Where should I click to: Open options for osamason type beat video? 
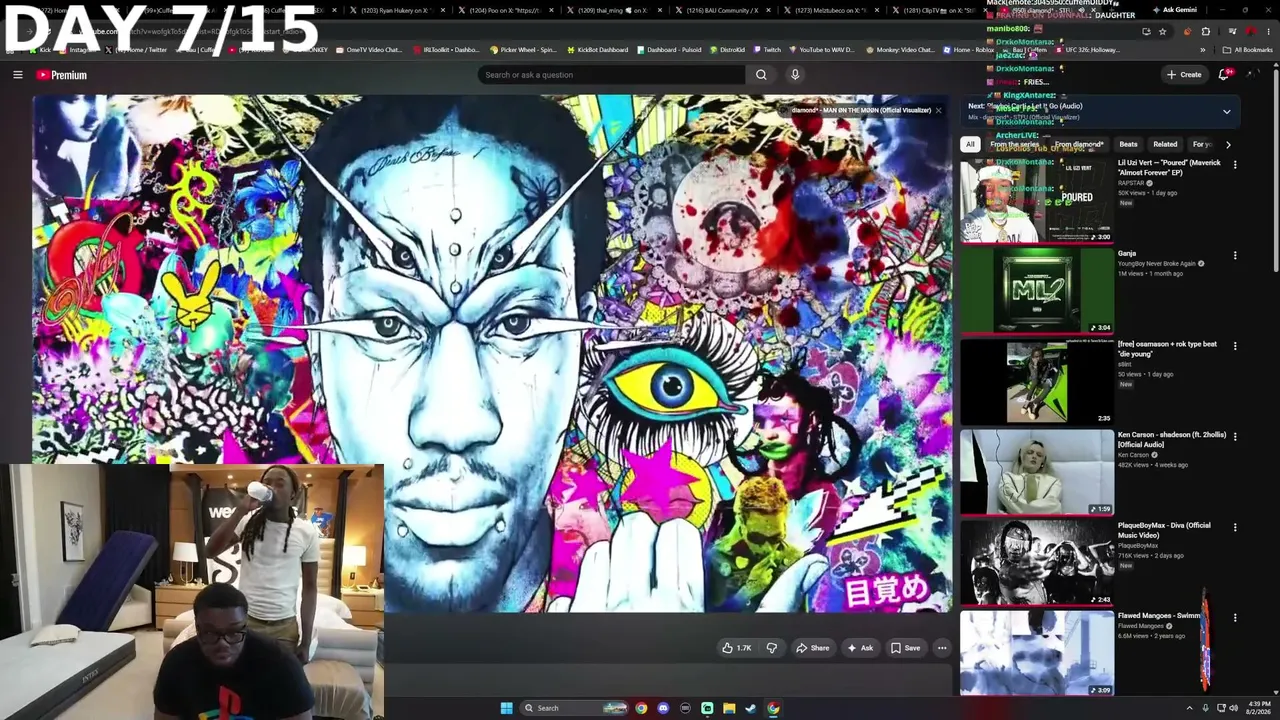point(1235,346)
